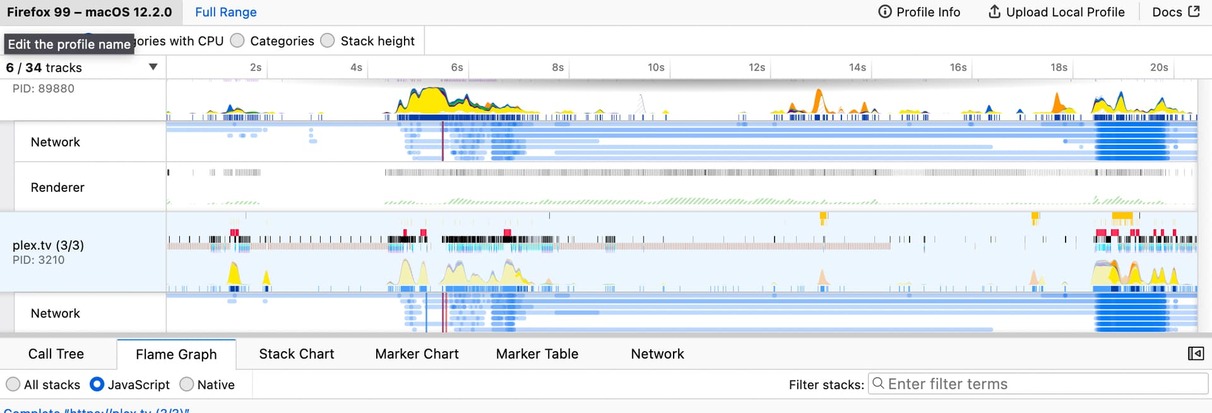Open the Profile Info panel

(x=919, y=12)
